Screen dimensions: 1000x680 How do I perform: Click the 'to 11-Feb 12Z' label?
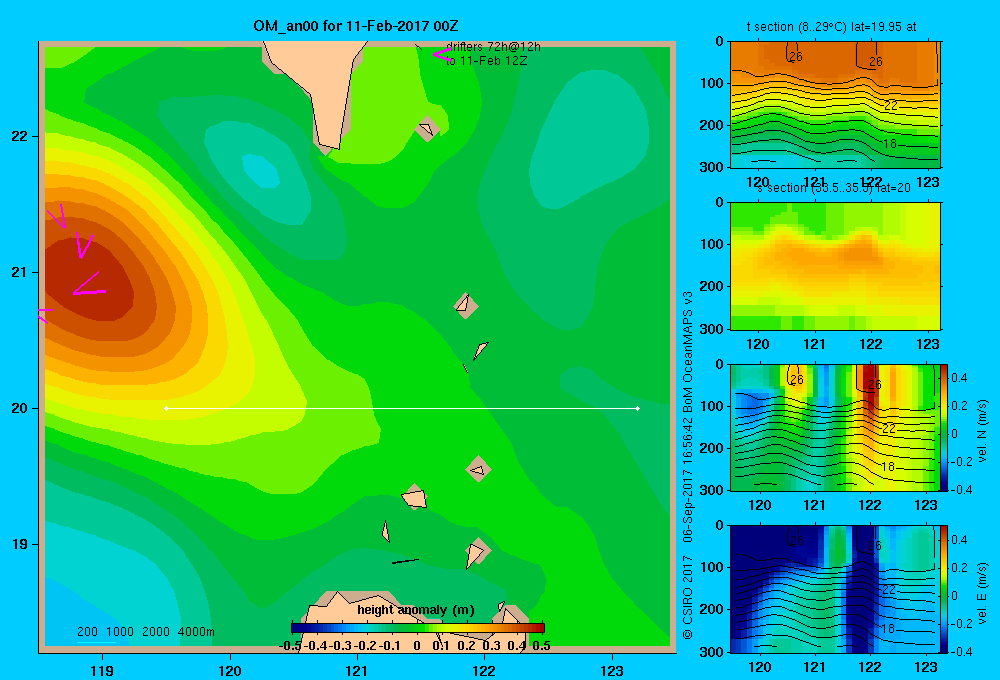(487, 61)
